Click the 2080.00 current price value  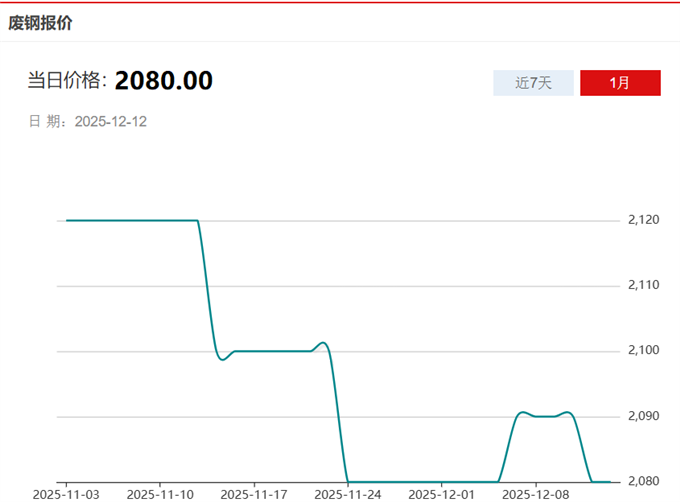pyautogui.click(x=163, y=81)
